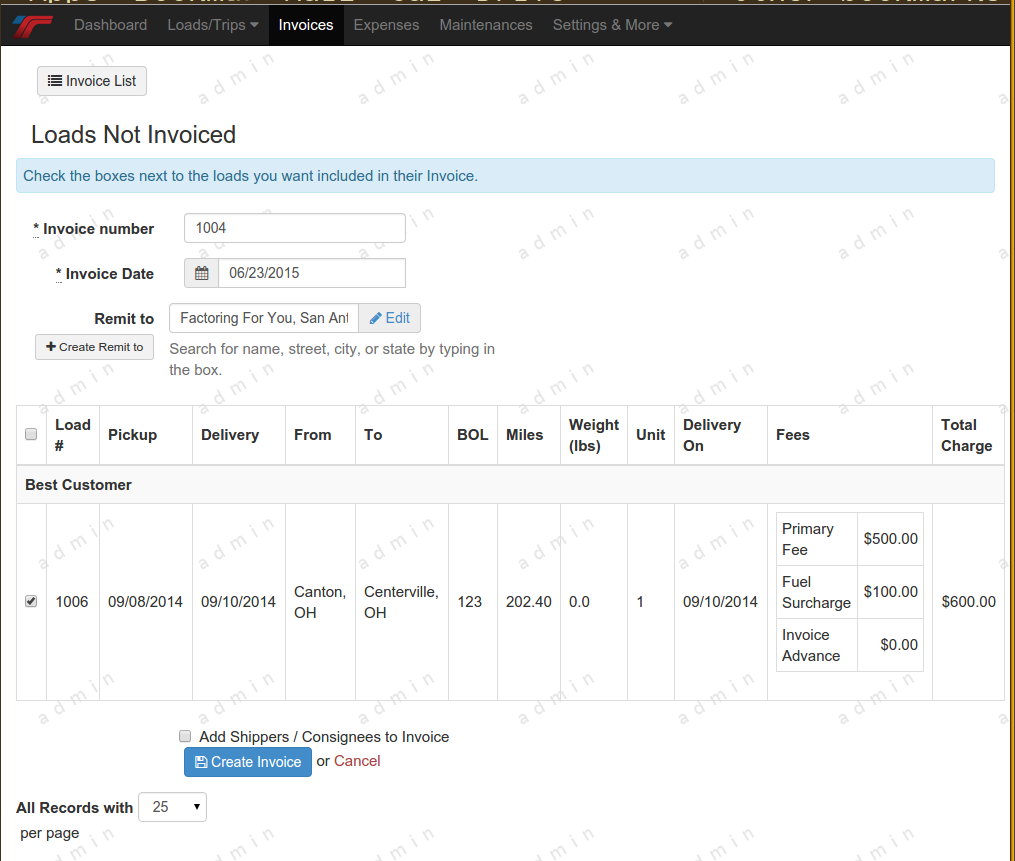Open Invoice List via list icon button
The height and width of the screenshot is (861, 1015).
coord(92,81)
